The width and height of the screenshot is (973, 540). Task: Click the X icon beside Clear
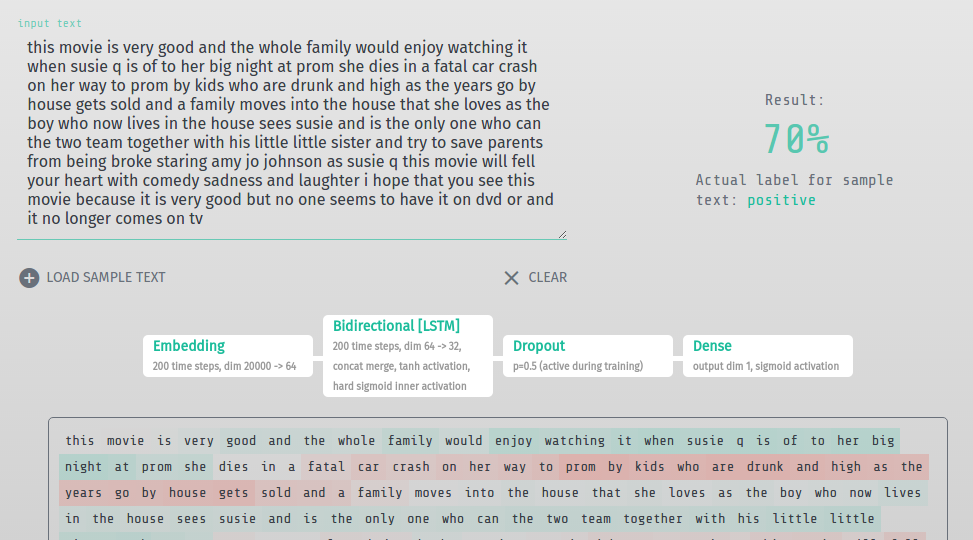[x=511, y=278]
